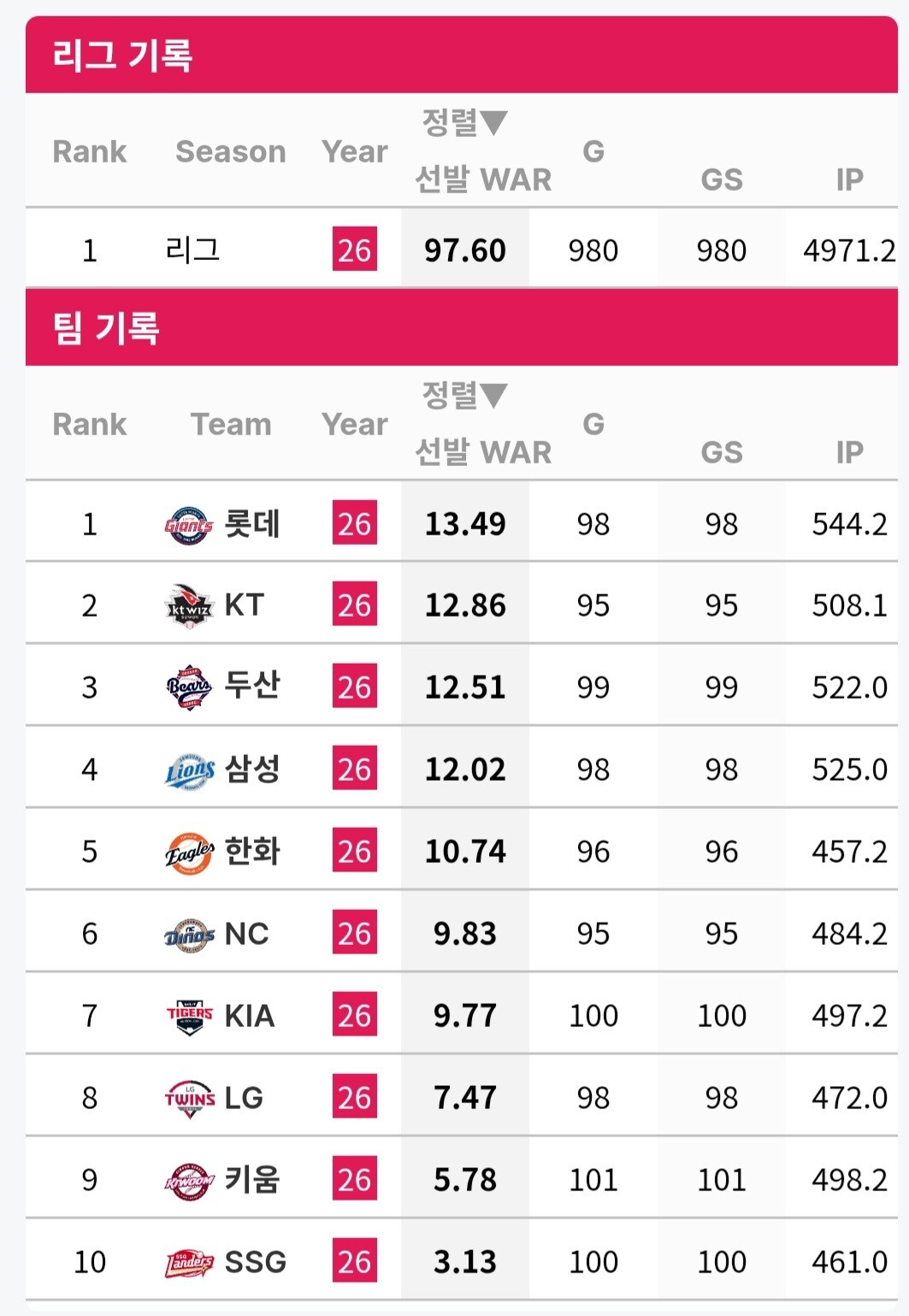909x1316 pixels.
Task: Click the league row 26 year badge
Action: click(355, 250)
